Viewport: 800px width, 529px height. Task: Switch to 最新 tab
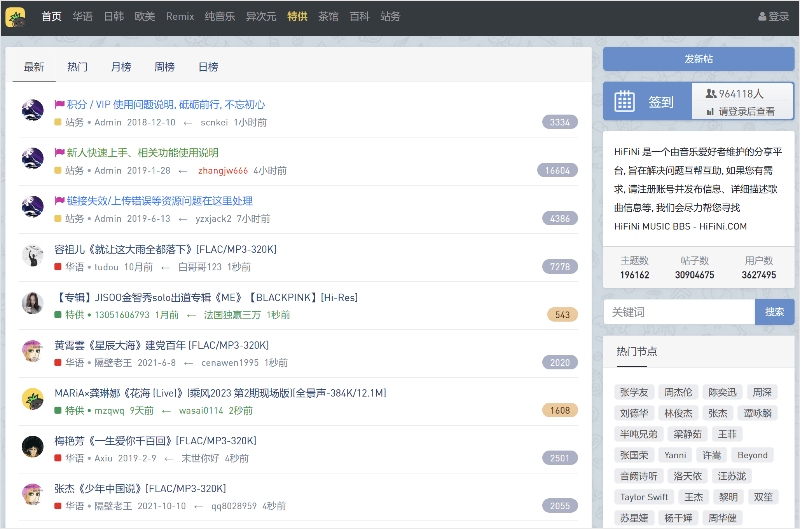point(34,67)
